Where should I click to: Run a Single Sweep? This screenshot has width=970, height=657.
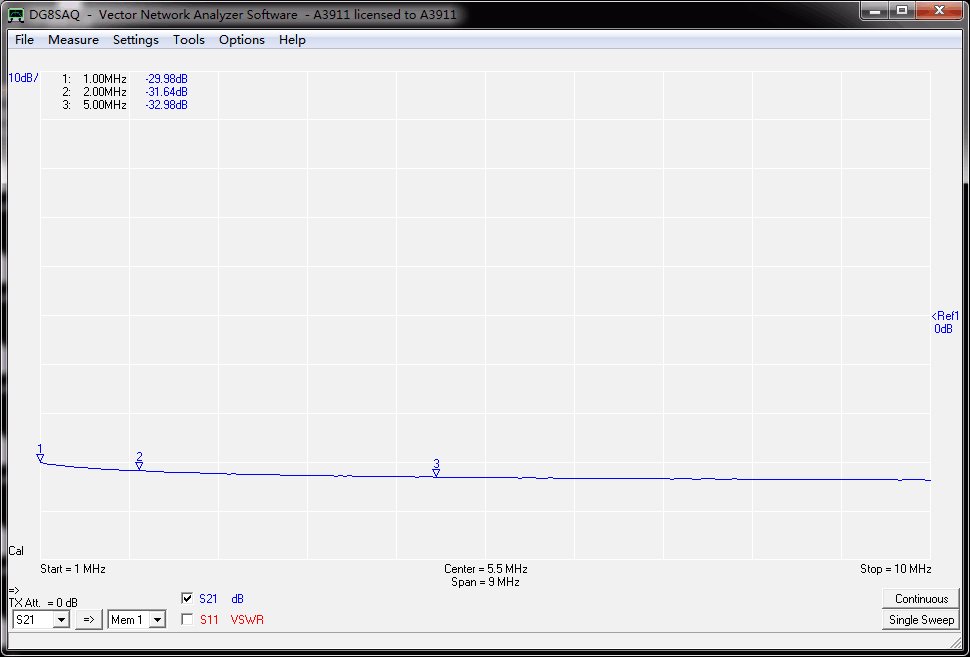tap(921, 620)
